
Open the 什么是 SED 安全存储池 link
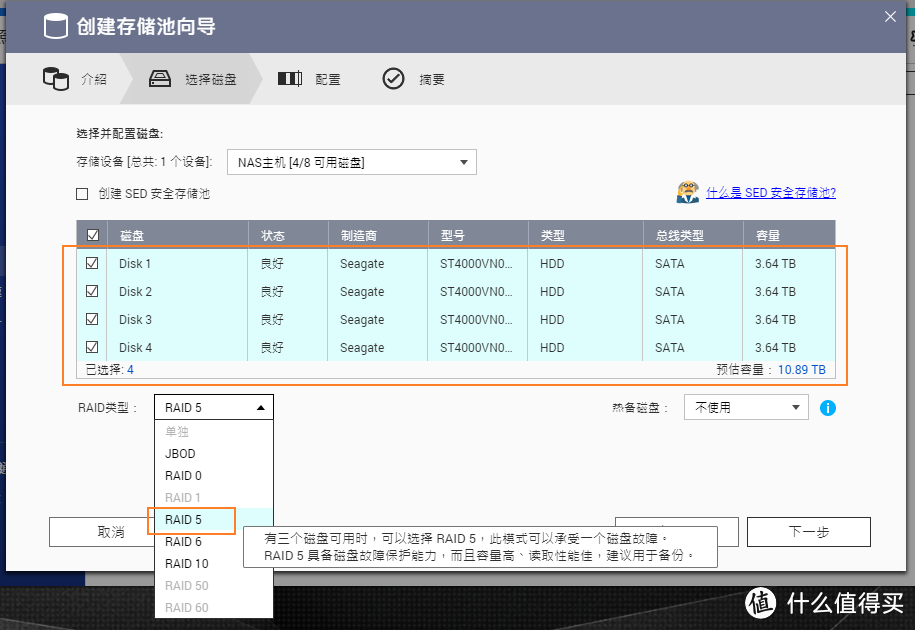click(771, 192)
